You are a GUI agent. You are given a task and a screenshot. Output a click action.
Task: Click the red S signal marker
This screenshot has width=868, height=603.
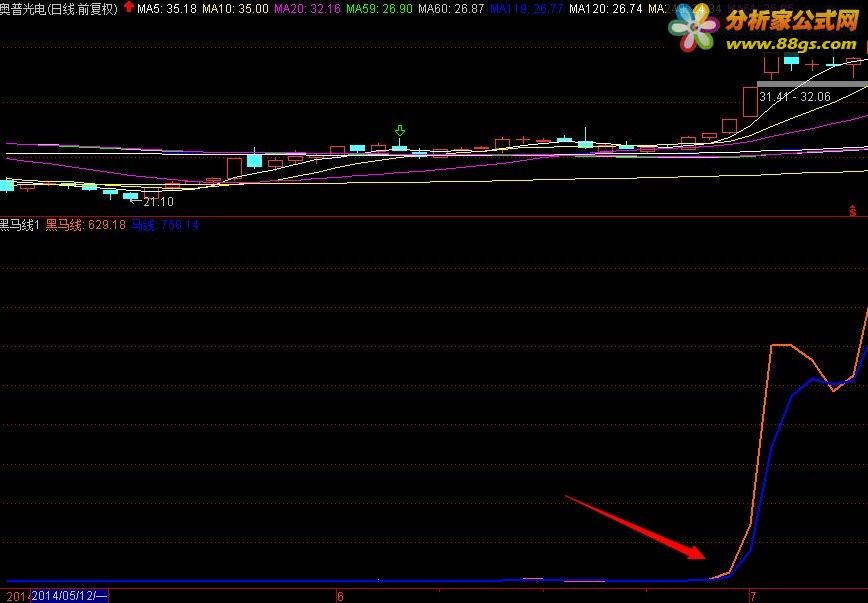coord(852,210)
